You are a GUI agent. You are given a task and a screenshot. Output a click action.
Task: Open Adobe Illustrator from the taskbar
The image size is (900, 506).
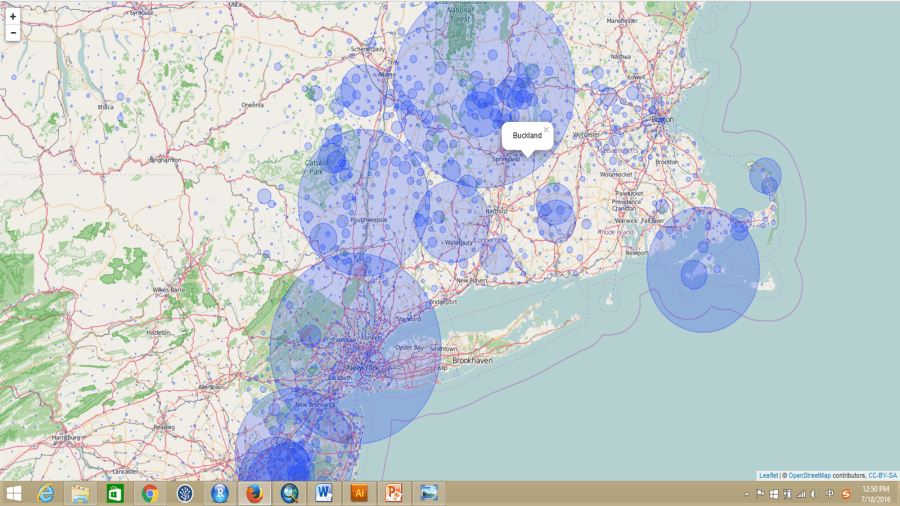click(359, 493)
